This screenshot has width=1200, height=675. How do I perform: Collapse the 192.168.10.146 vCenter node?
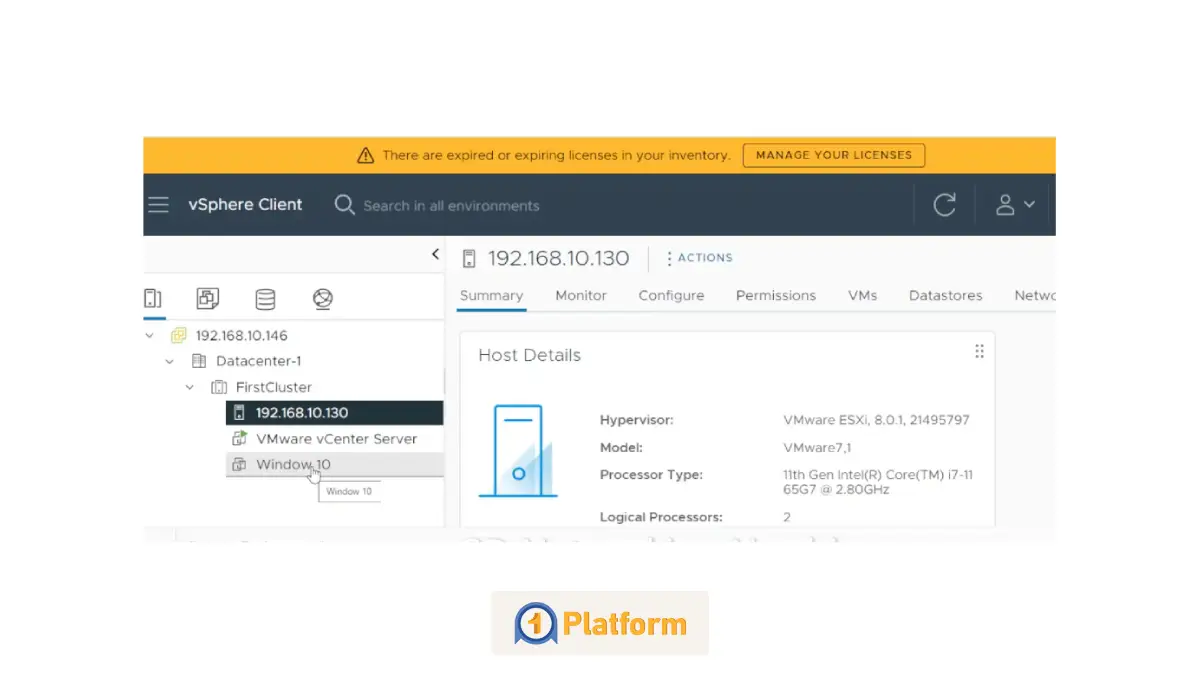tap(150, 336)
